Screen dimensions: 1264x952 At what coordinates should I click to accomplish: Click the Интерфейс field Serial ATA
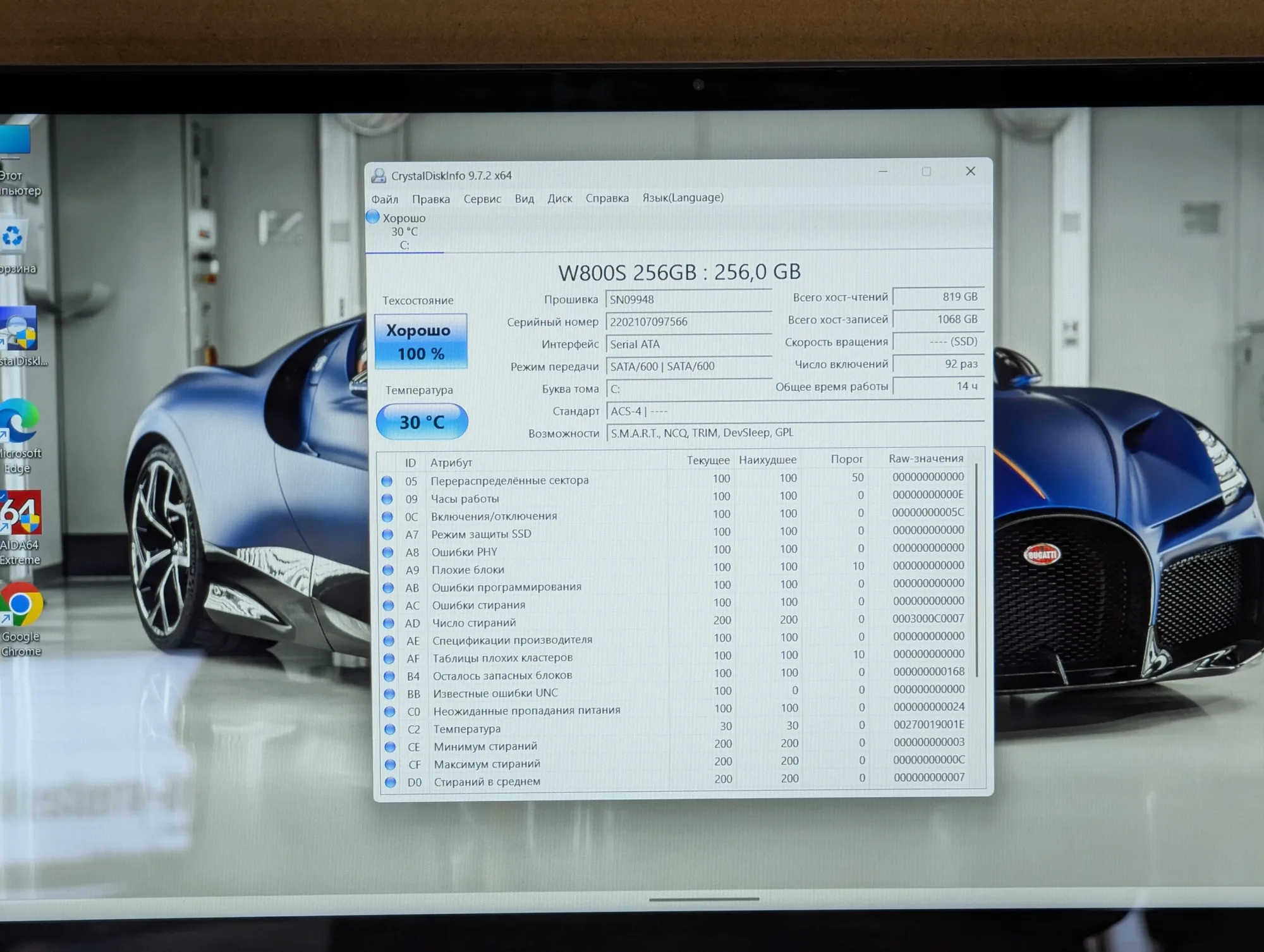coord(688,344)
